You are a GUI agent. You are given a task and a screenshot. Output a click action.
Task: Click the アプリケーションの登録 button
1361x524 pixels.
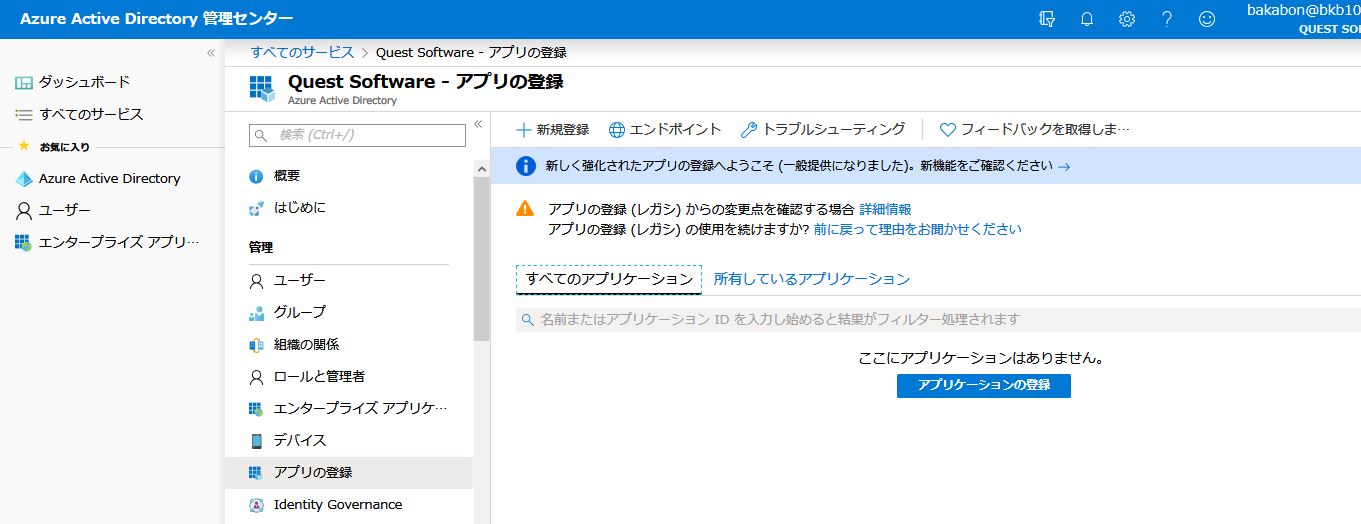point(984,385)
